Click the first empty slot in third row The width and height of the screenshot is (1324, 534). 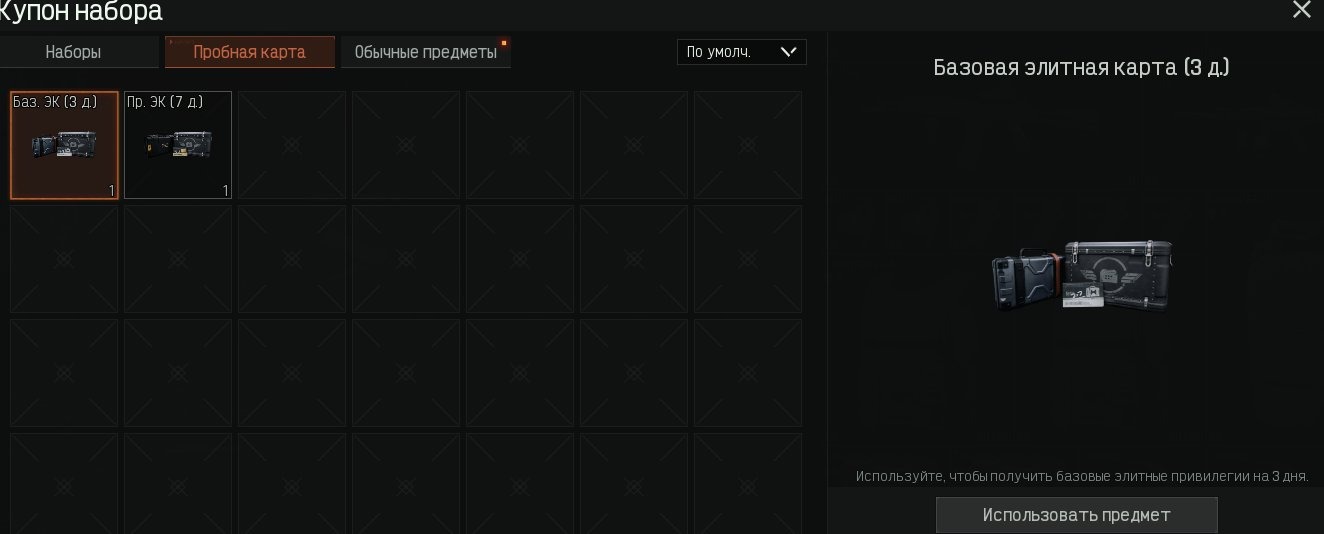pos(64,373)
